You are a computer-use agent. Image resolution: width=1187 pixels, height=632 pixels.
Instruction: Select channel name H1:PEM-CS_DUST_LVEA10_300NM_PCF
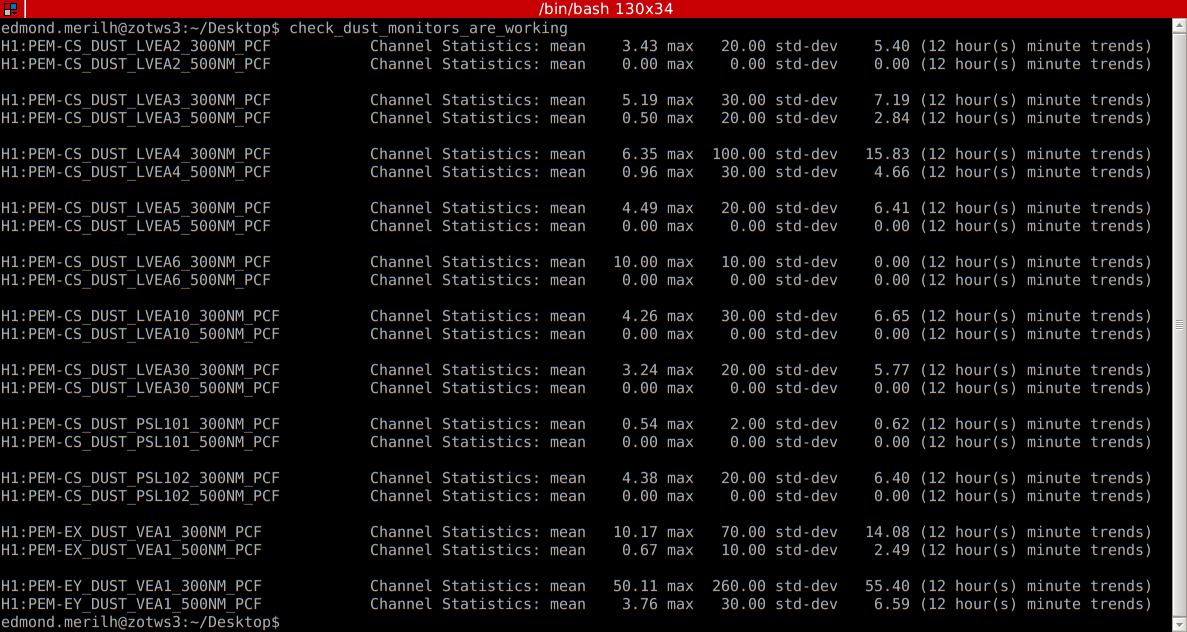(140, 316)
